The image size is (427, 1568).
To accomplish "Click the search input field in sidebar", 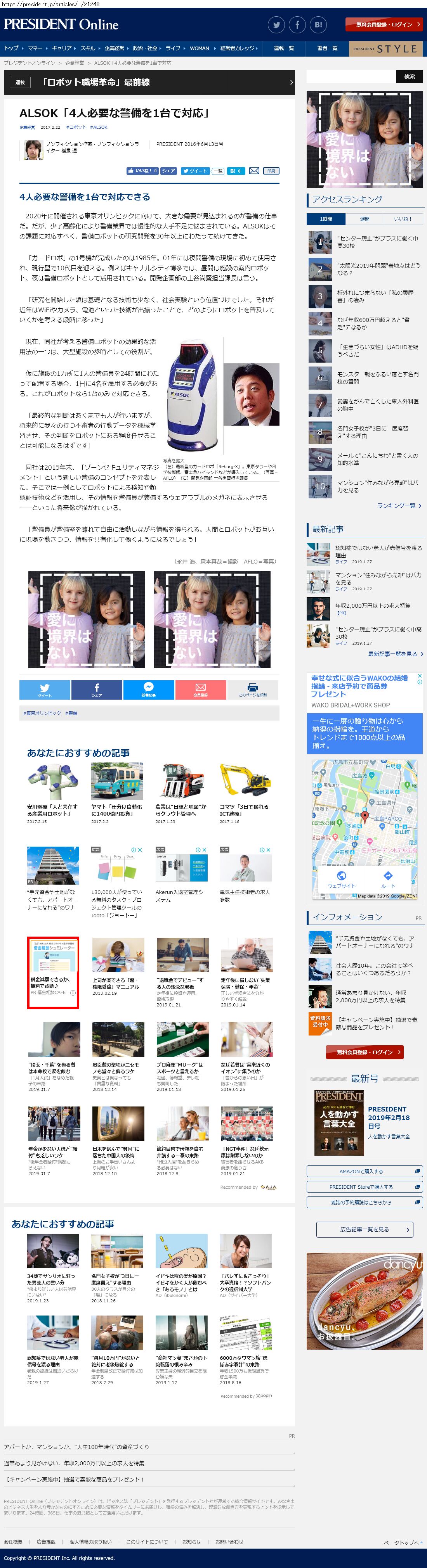I will point(351,77).
